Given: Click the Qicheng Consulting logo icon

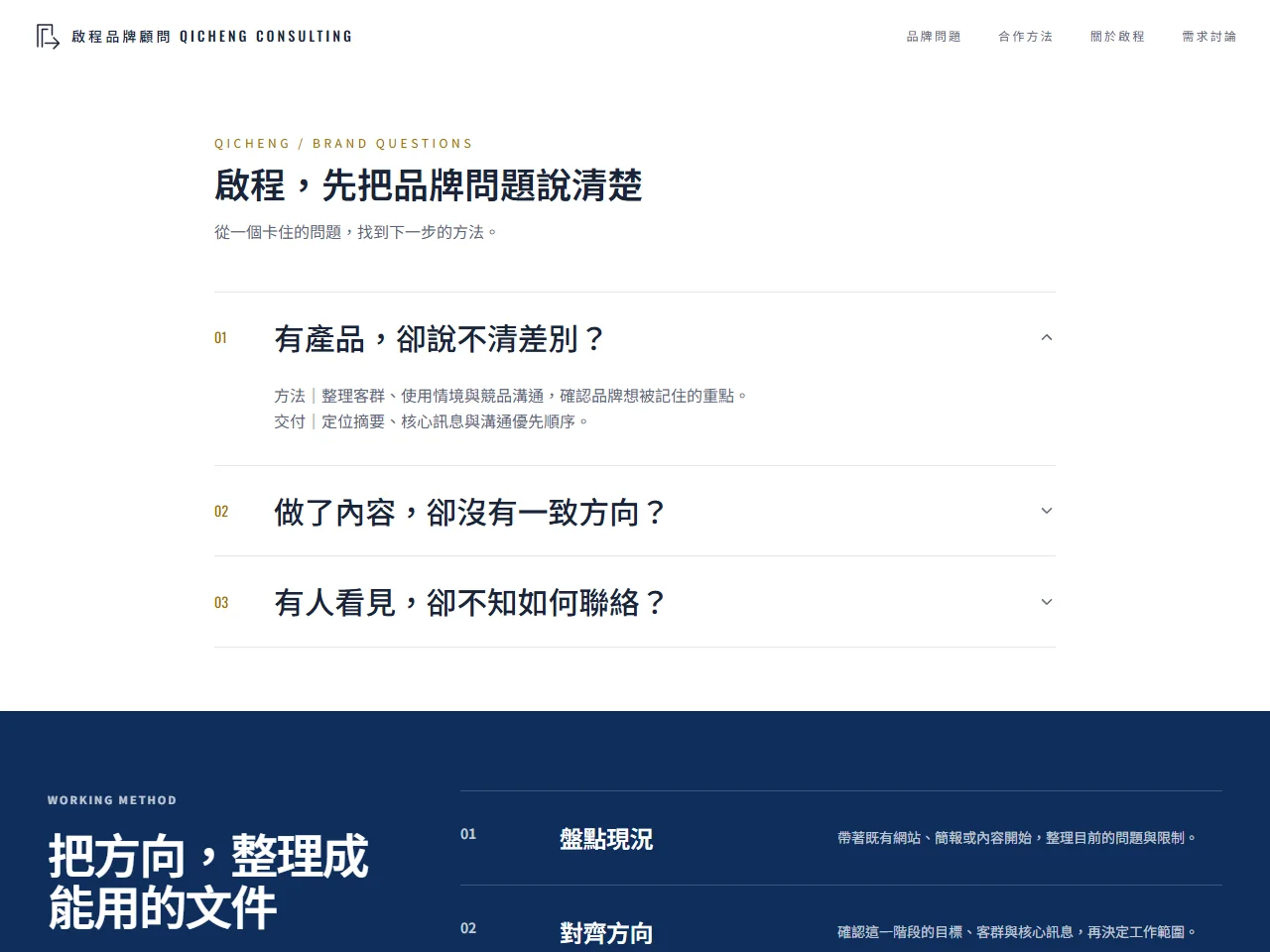Looking at the screenshot, I should [x=48, y=37].
